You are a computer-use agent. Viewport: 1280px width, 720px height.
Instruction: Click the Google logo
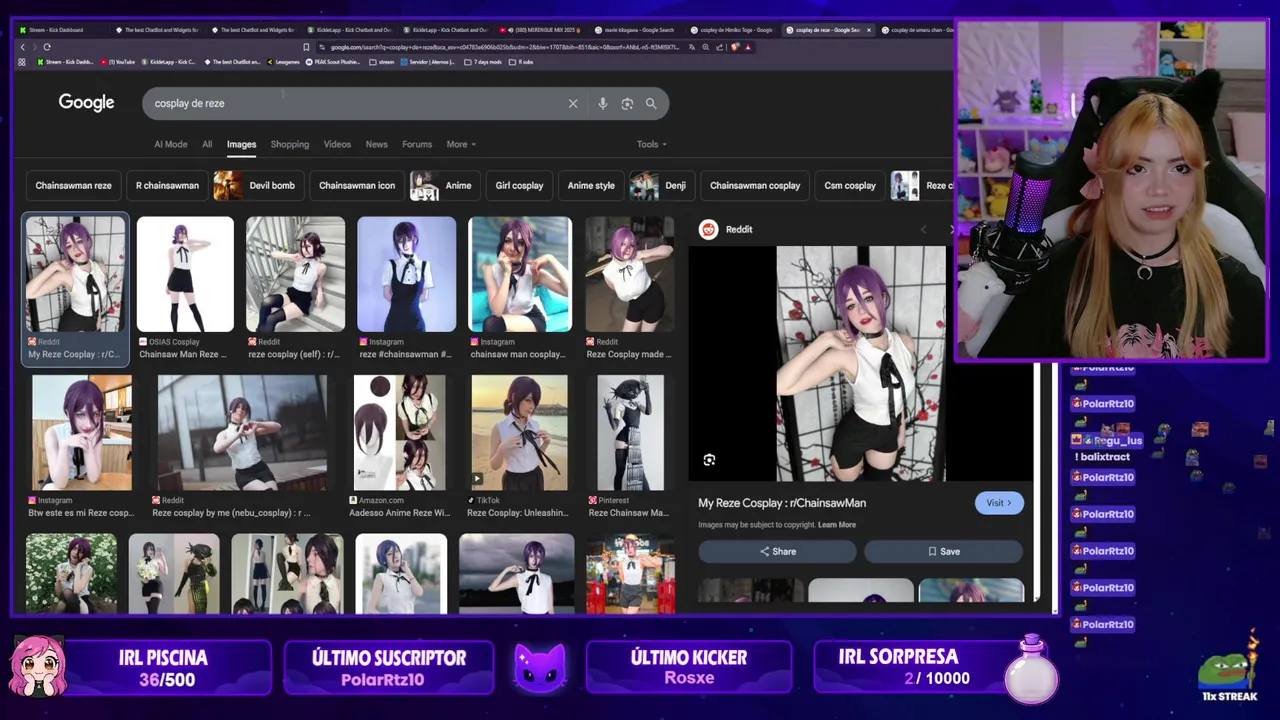pyautogui.click(x=86, y=102)
